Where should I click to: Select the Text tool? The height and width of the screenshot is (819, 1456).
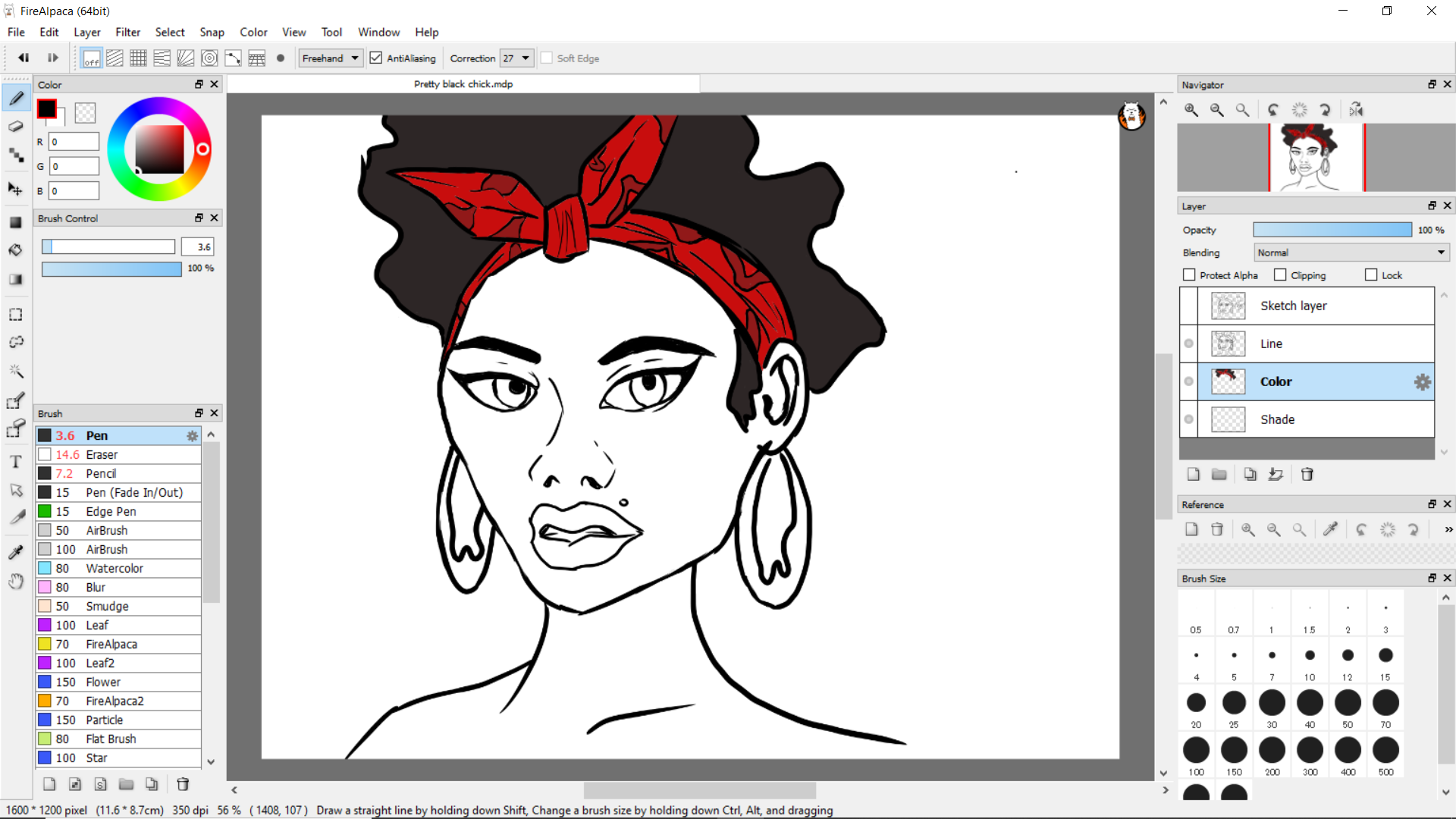(15, 462)
